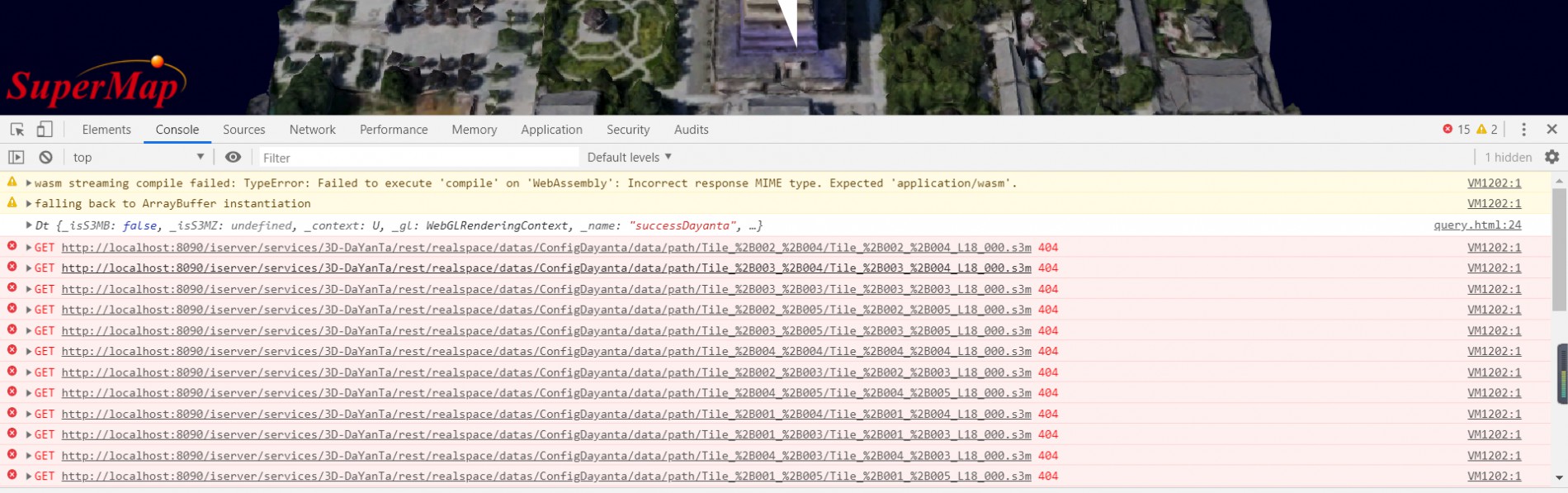1568x493 pixels.
Task: Click error icon on Tile_%2B002_%2B004 row
Action: (x=12, y=246)
